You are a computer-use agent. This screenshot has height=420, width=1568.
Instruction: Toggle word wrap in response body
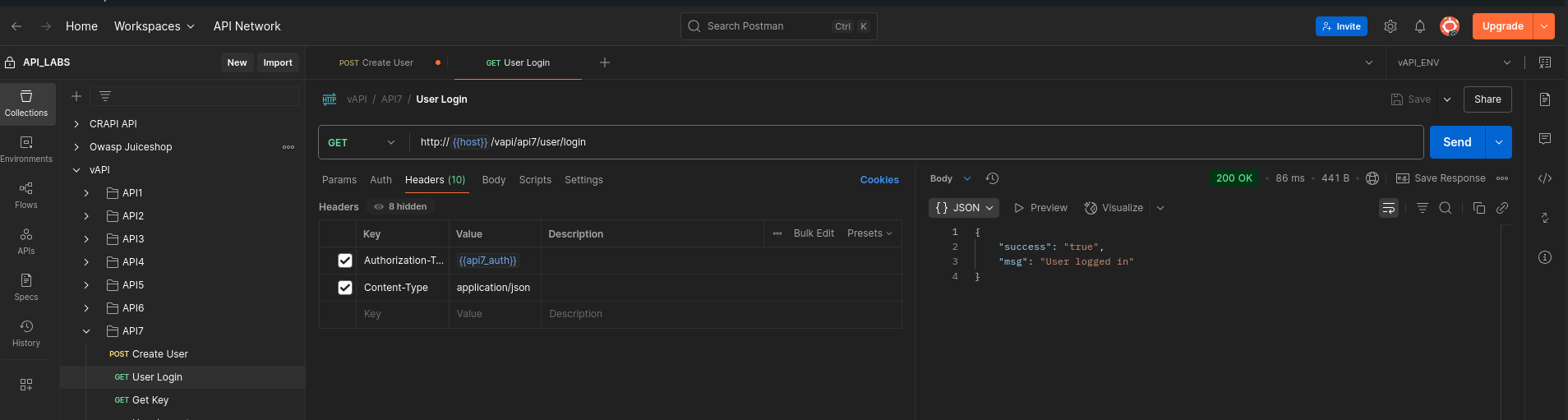point(1389,208)
